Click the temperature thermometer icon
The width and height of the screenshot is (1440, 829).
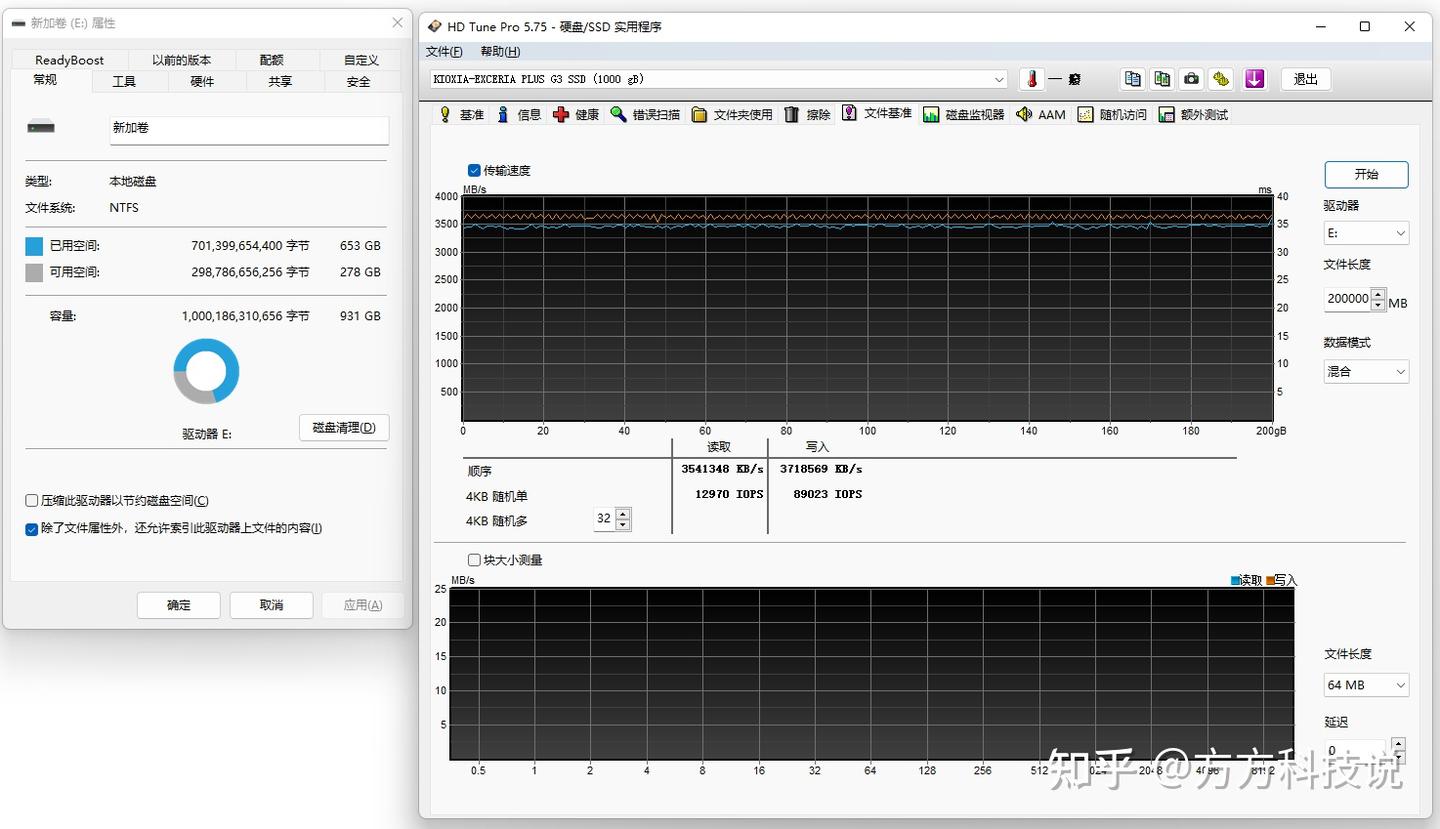click(x=1032, y=79)
